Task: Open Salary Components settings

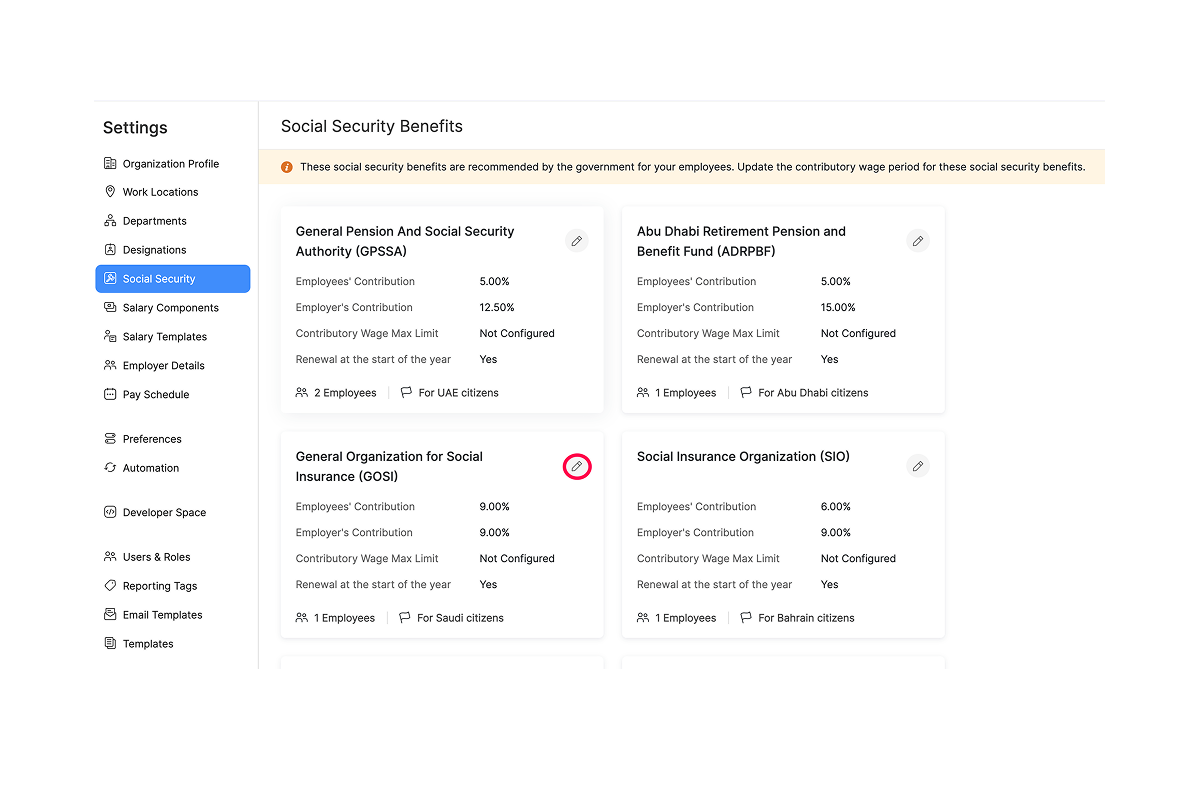Action: click(x=170, y=308)
